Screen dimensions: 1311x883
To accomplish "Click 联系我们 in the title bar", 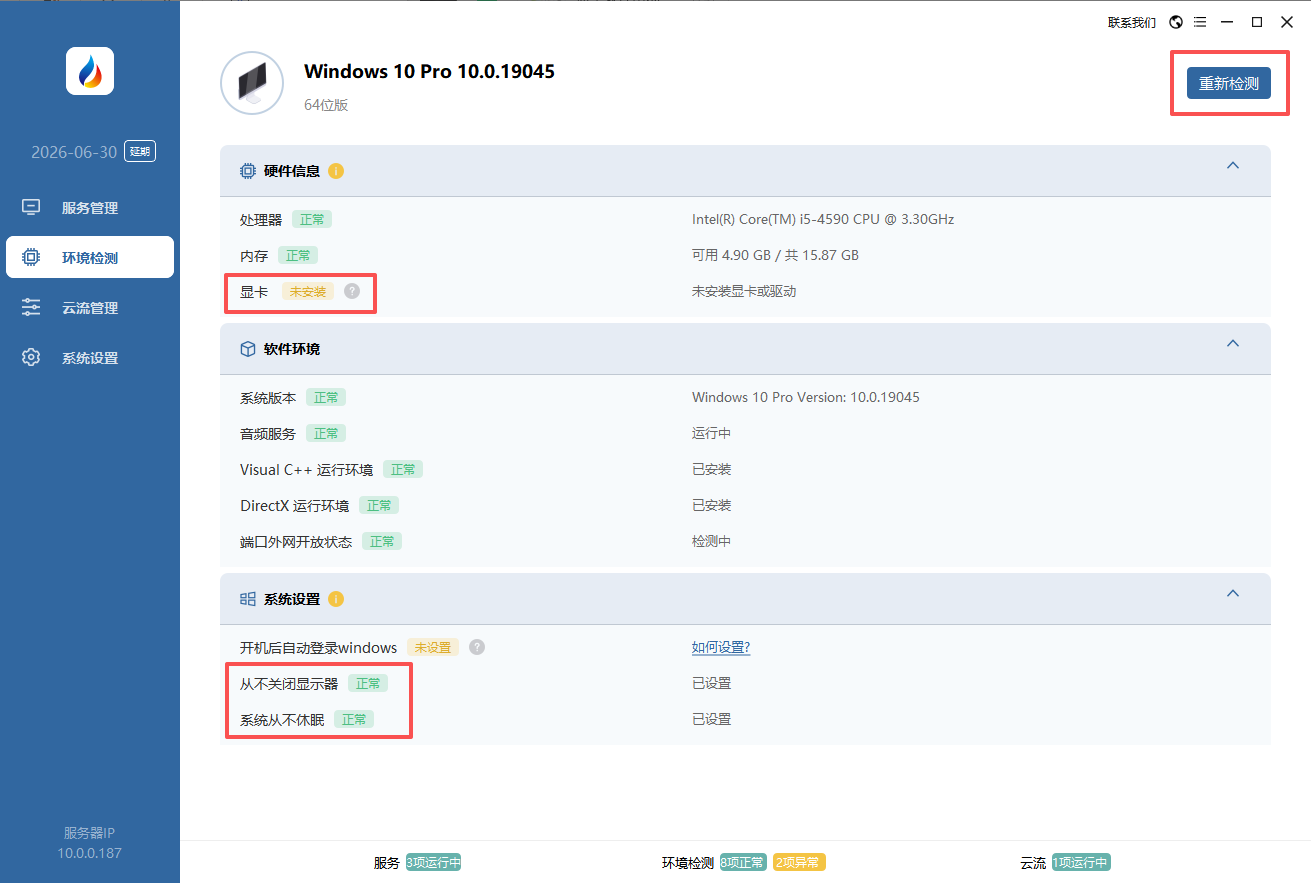I will (x=1132, y=22).
